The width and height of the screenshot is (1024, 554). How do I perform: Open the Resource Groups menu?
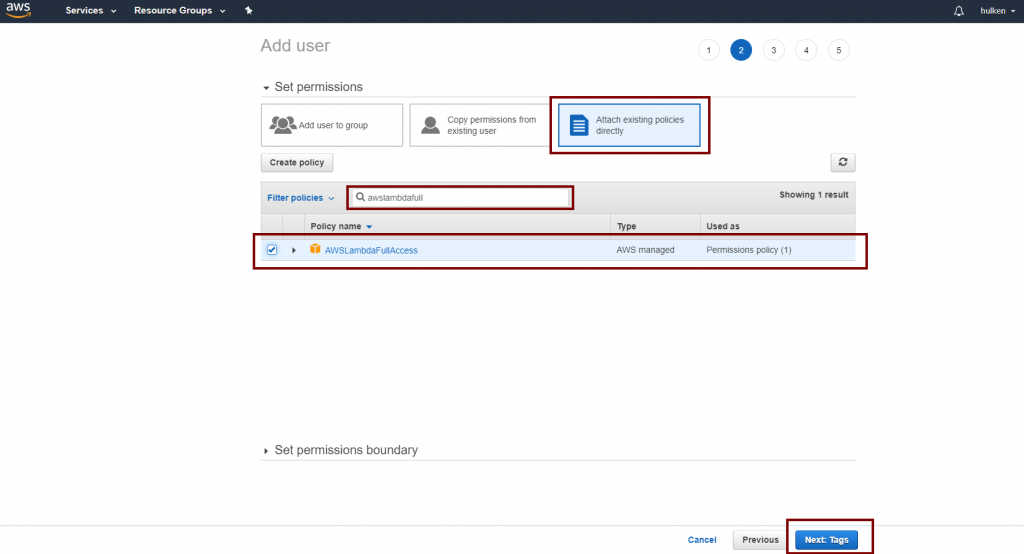pyautogui.click(x=179, y=11)
